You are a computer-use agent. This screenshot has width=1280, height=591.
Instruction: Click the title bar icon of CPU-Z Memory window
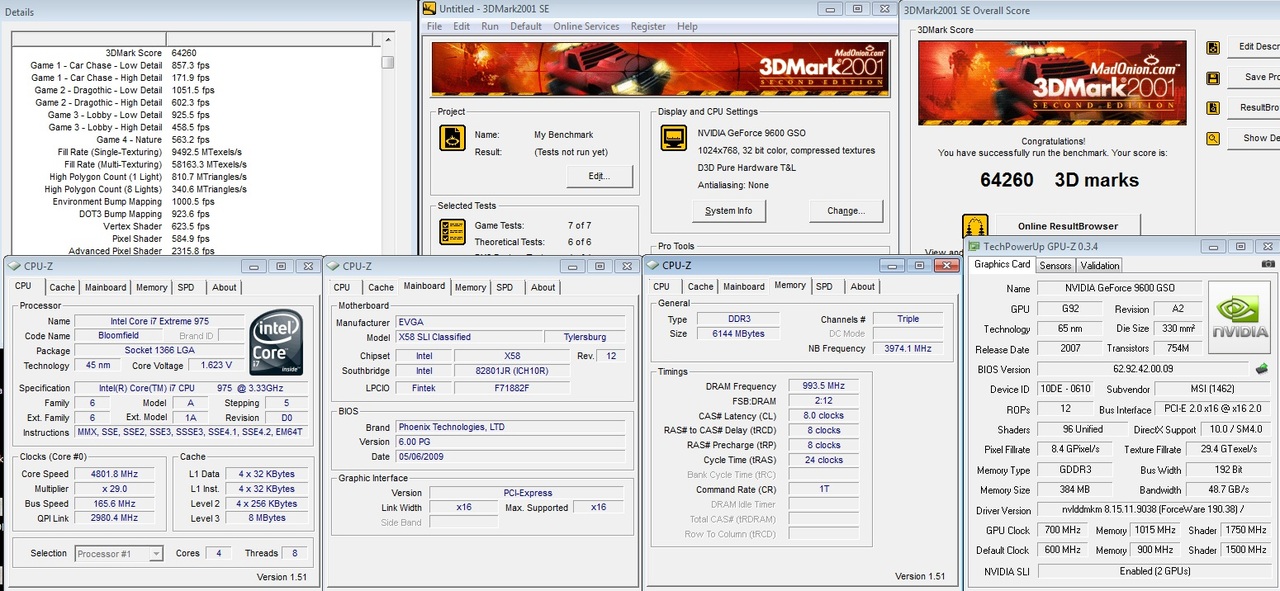[652, 265]
